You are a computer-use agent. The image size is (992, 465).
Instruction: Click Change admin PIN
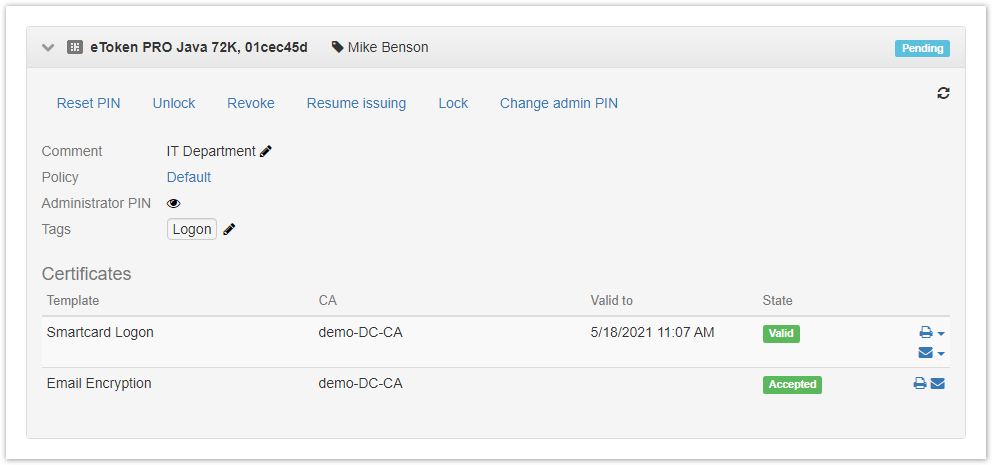tap(558, 103)
